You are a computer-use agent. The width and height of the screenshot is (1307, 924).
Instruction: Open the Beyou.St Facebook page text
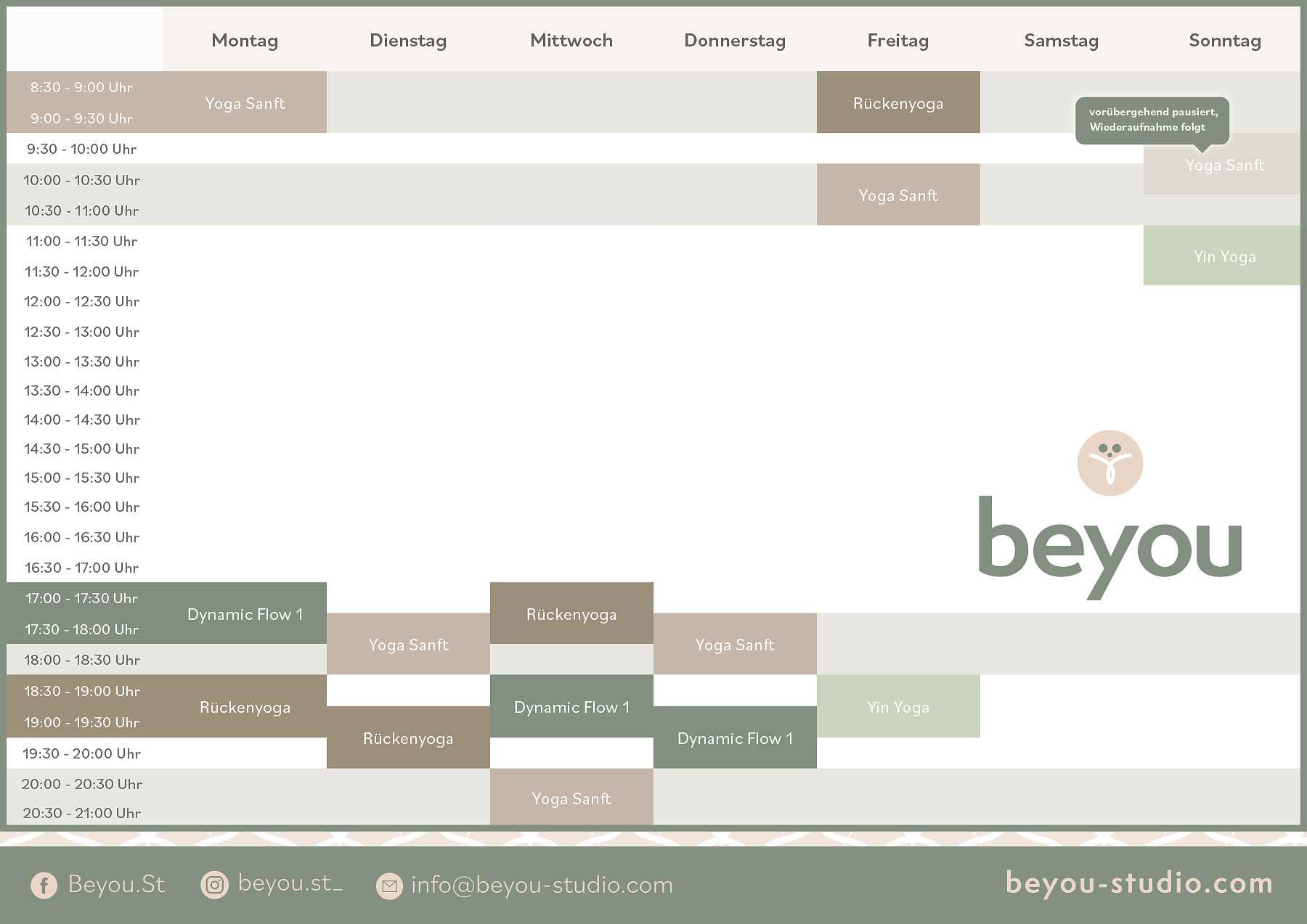point(116,884)
